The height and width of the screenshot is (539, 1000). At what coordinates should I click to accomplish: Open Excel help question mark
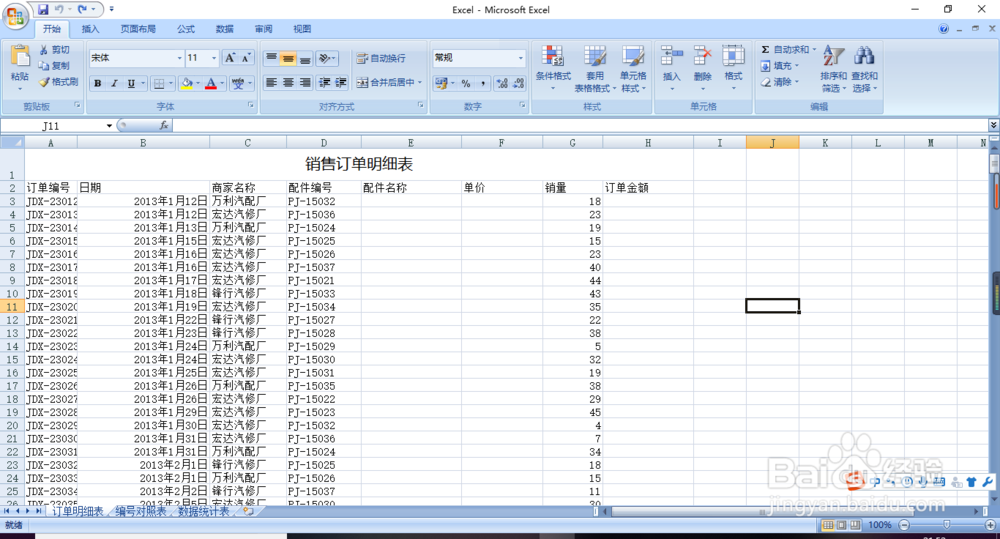pyautogui.click(x=943, y=29)
